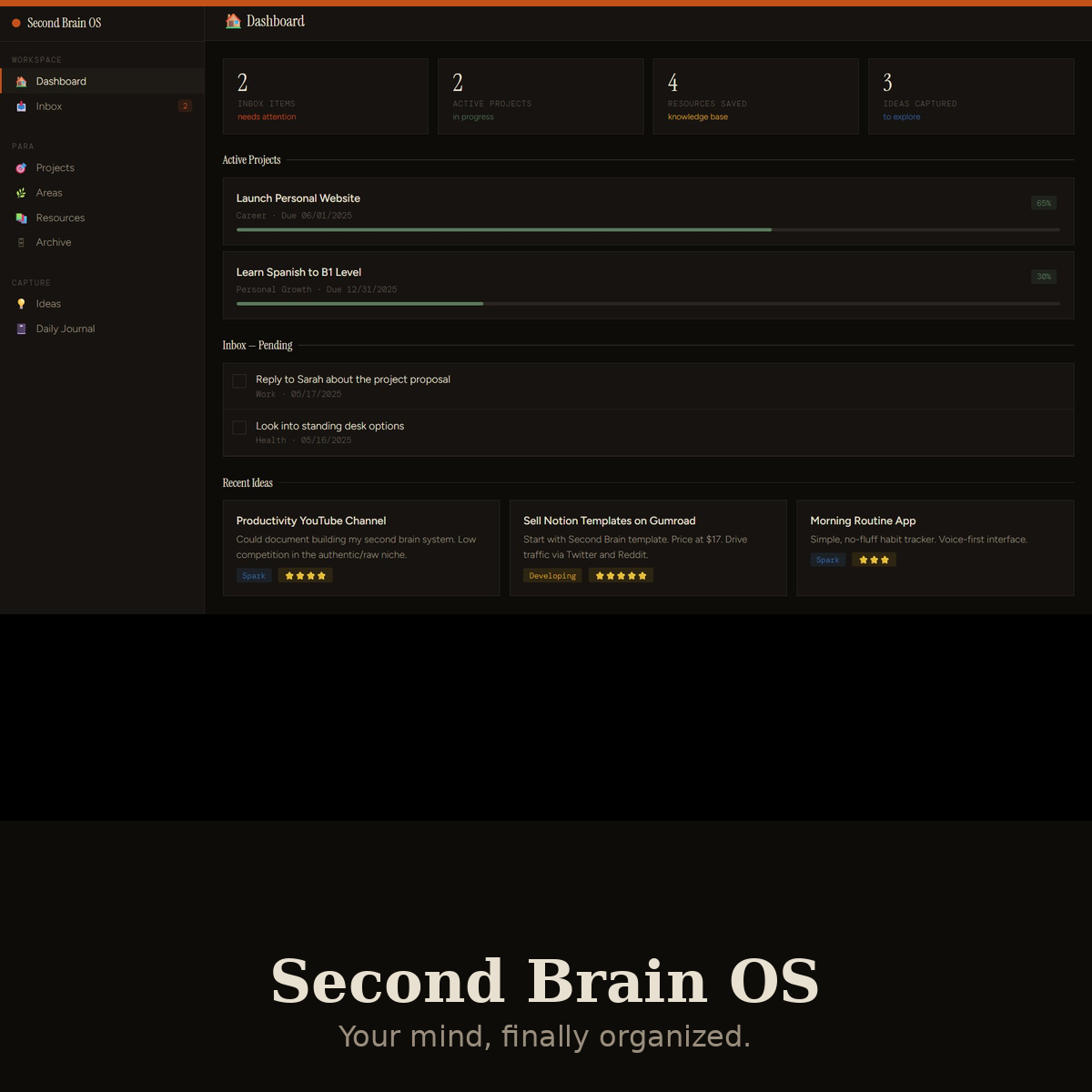Viewport: 1092px width, 1092px height.
Task: Open Morning Routine App idea card
Action: (x=935, y=548)
